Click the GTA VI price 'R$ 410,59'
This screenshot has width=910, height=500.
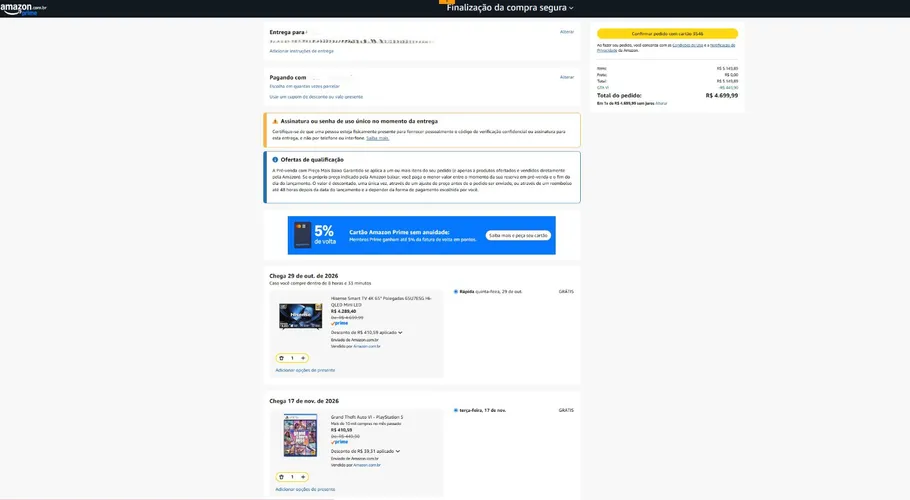(342, 430)
